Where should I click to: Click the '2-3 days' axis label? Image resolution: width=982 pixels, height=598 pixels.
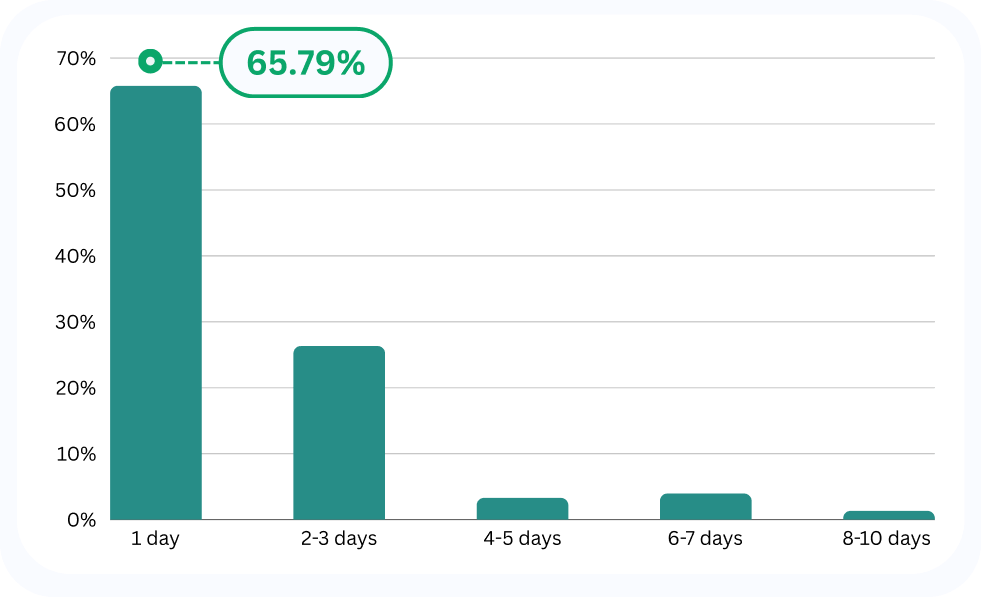[339, 539]
